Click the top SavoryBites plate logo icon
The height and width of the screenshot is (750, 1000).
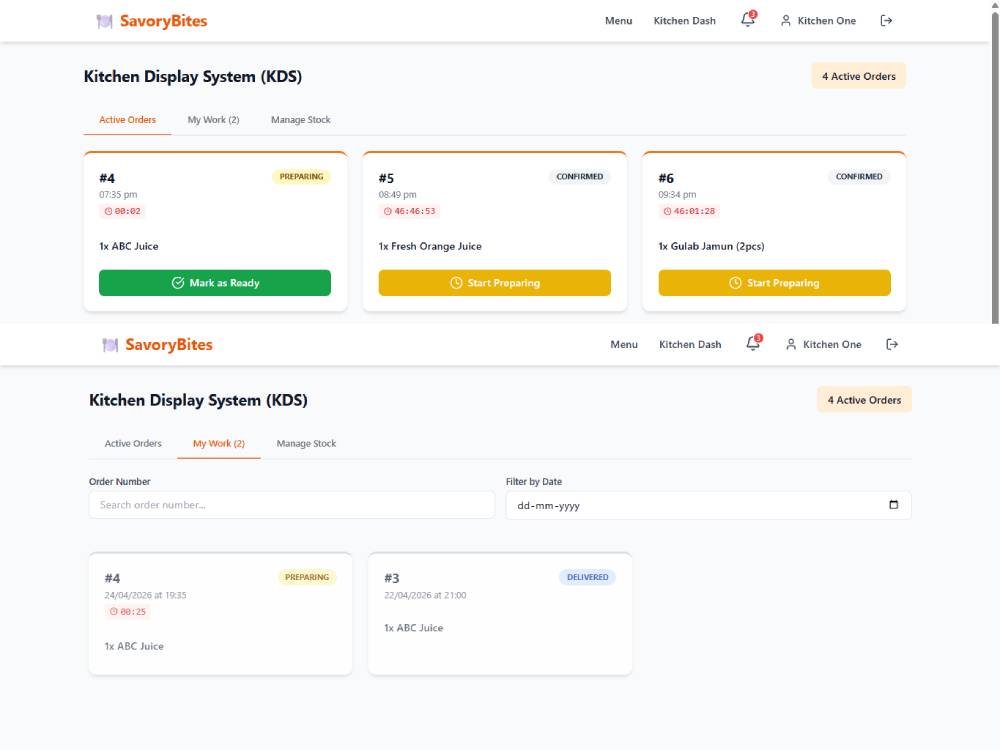pyautogui.click(x=105, y=21)
